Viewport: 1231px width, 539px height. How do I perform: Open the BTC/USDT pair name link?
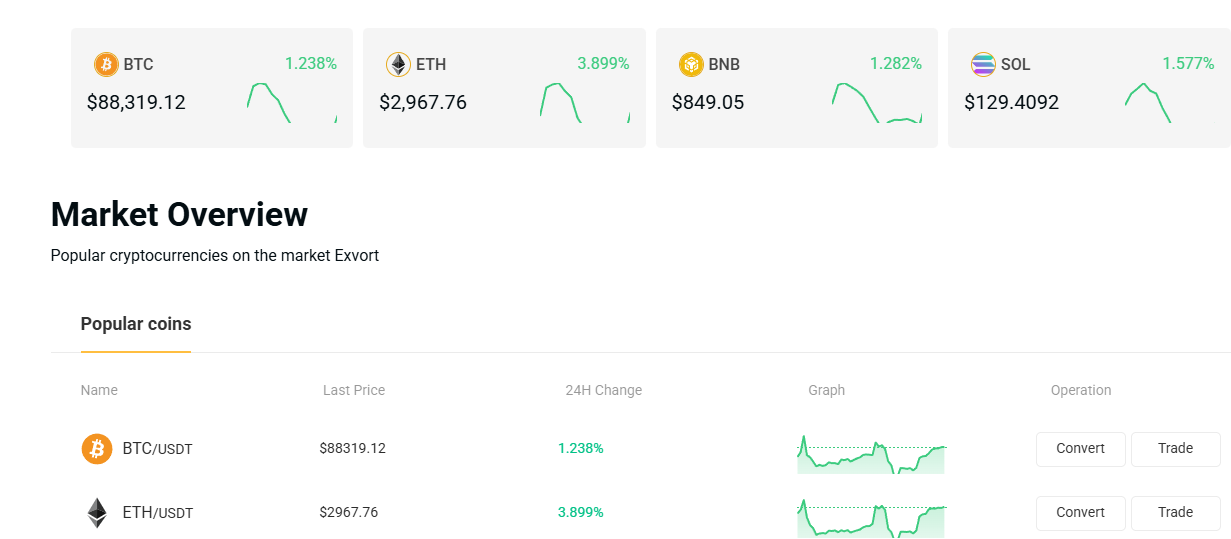pos(157,449)
